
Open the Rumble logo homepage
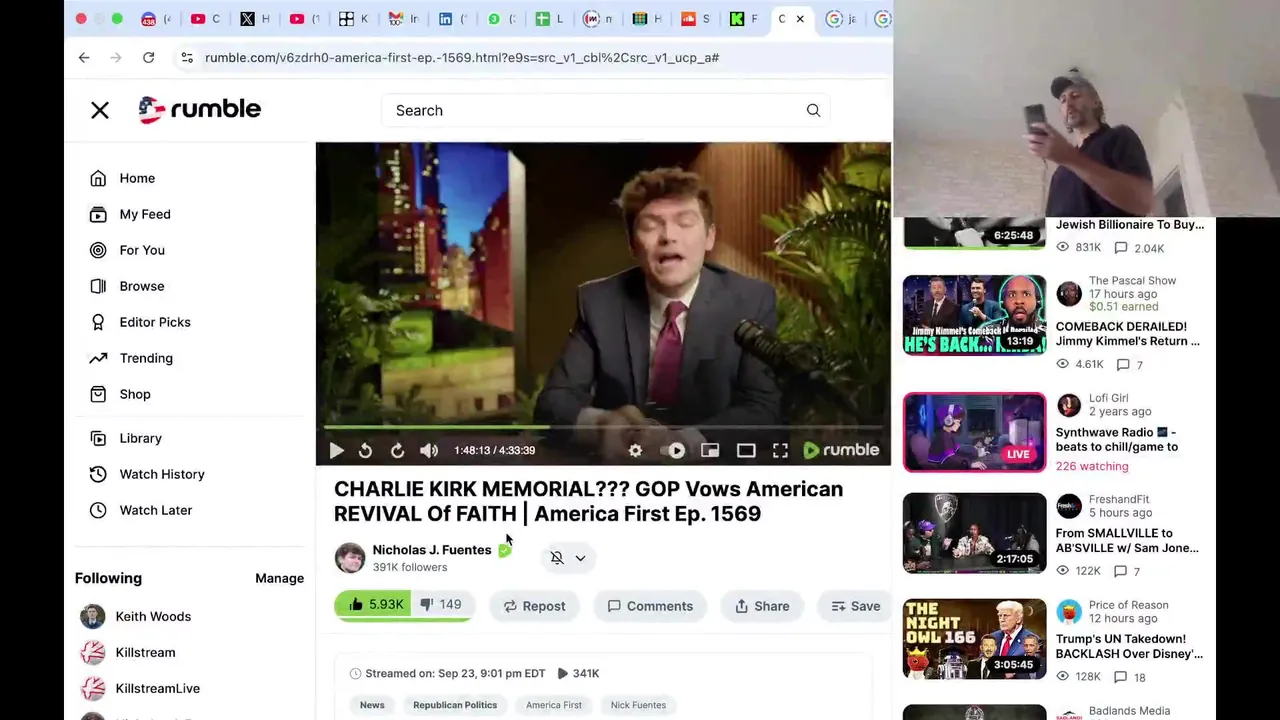click(x=200, y=109)
